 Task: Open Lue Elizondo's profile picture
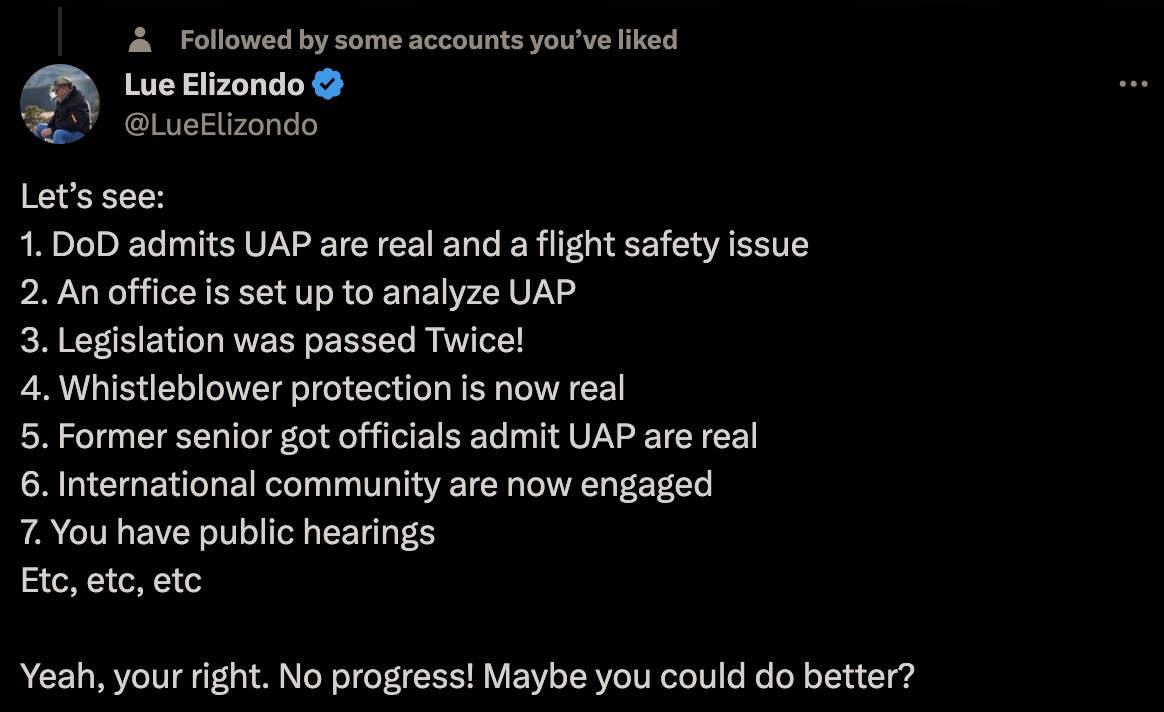coord(60,104)
